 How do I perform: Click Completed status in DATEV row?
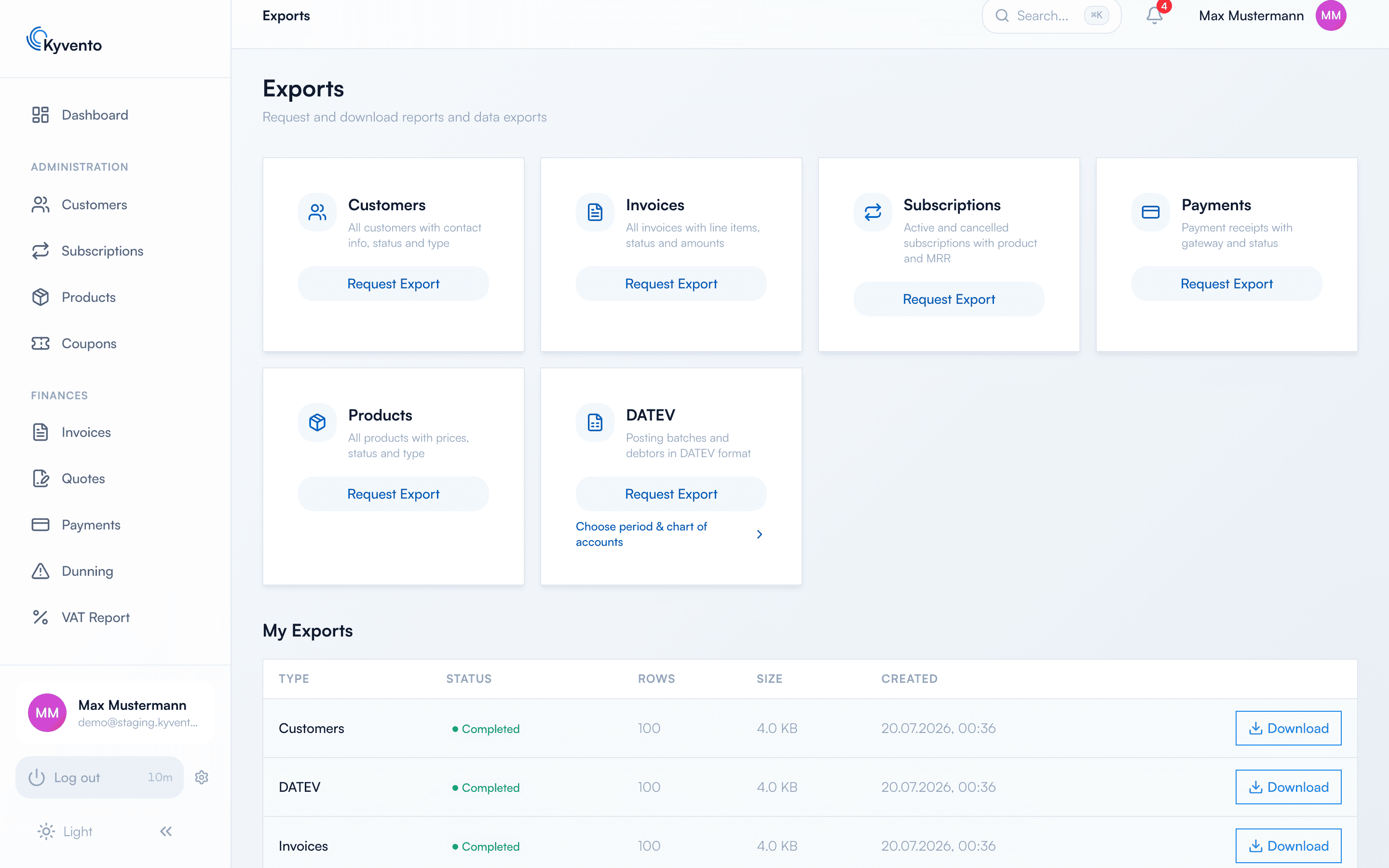(486, 787)
